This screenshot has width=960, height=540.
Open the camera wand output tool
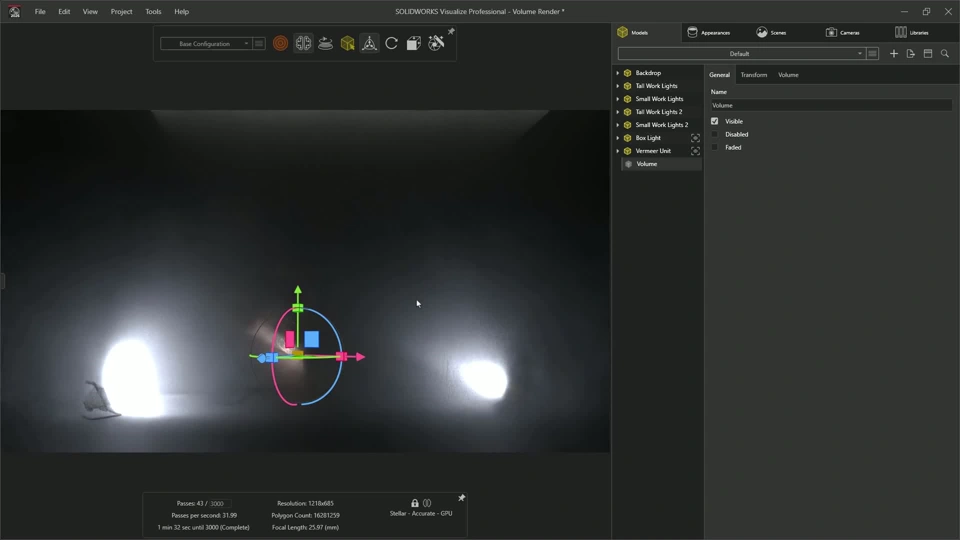436,43
